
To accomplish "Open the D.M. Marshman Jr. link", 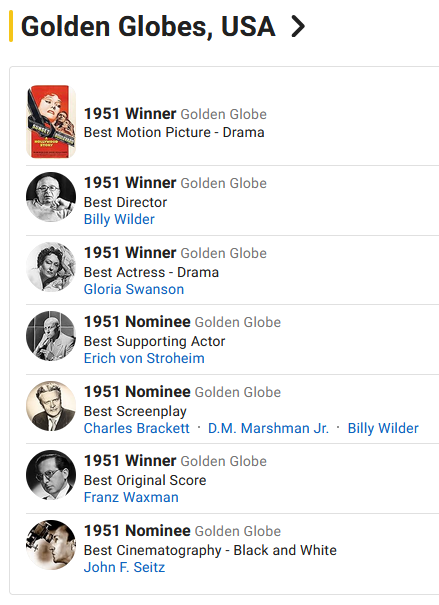I will [268, 428].
